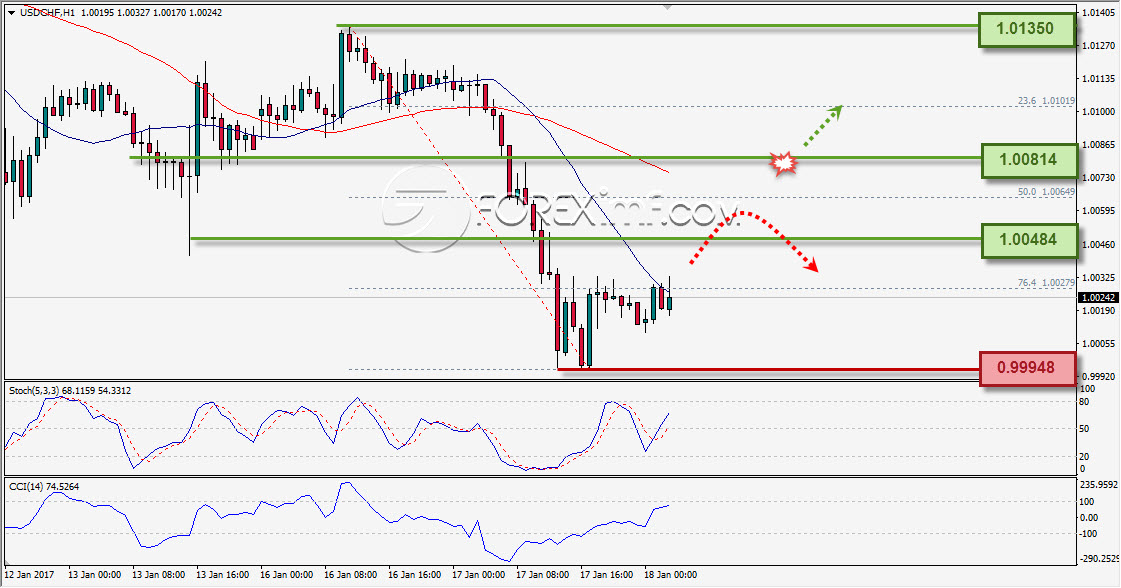Click the 18 Jan 00:00 time label
The width and height of the screenshot is (1121, 588).
[671, 574]
